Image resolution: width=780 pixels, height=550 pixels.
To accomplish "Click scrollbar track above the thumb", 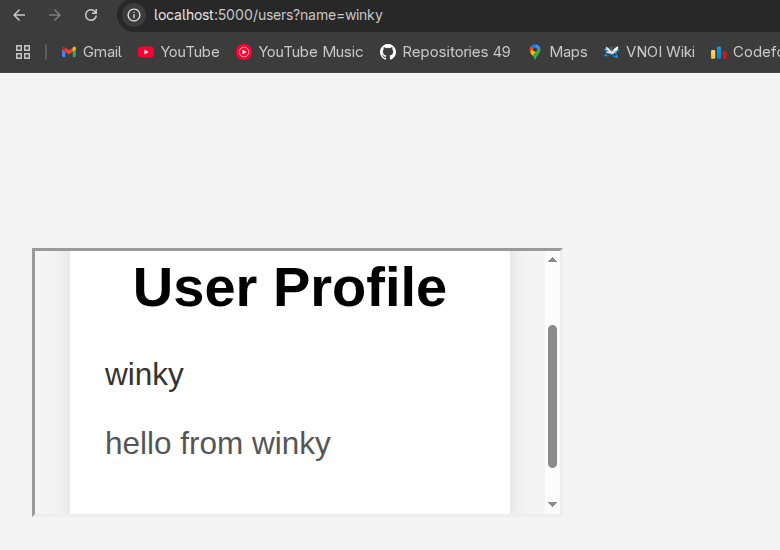I will pos(552,295).
